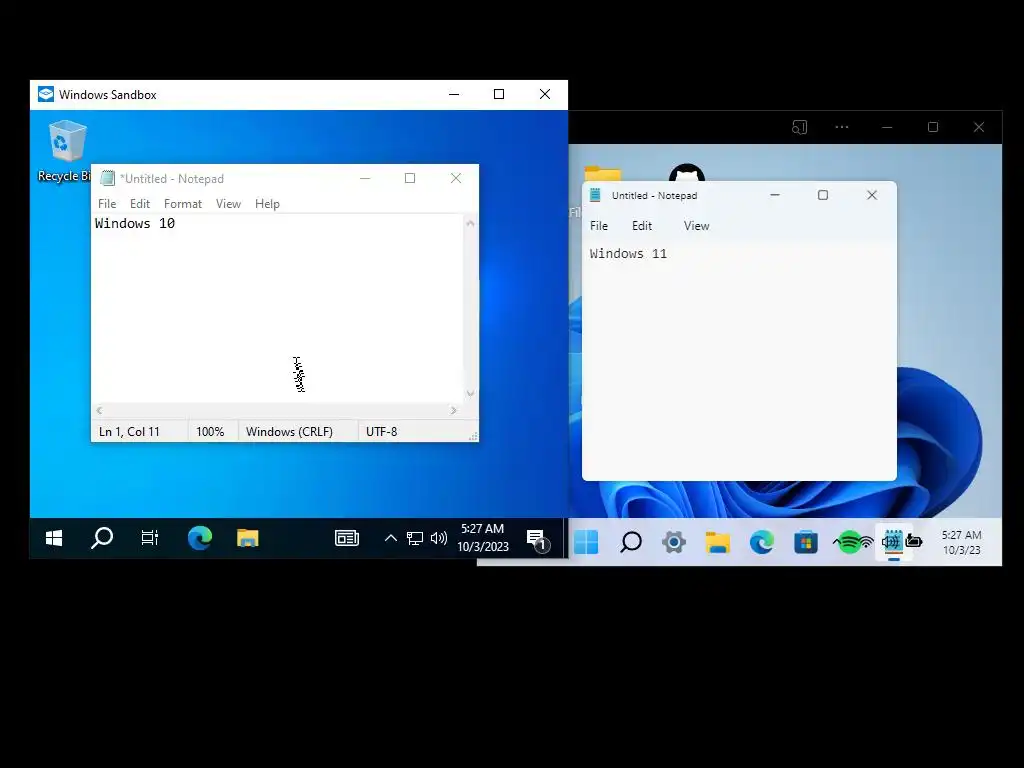Close the Windows 10 Notepad window
This screenshot has width=1024, height=768.
click(x=456, y=178)
